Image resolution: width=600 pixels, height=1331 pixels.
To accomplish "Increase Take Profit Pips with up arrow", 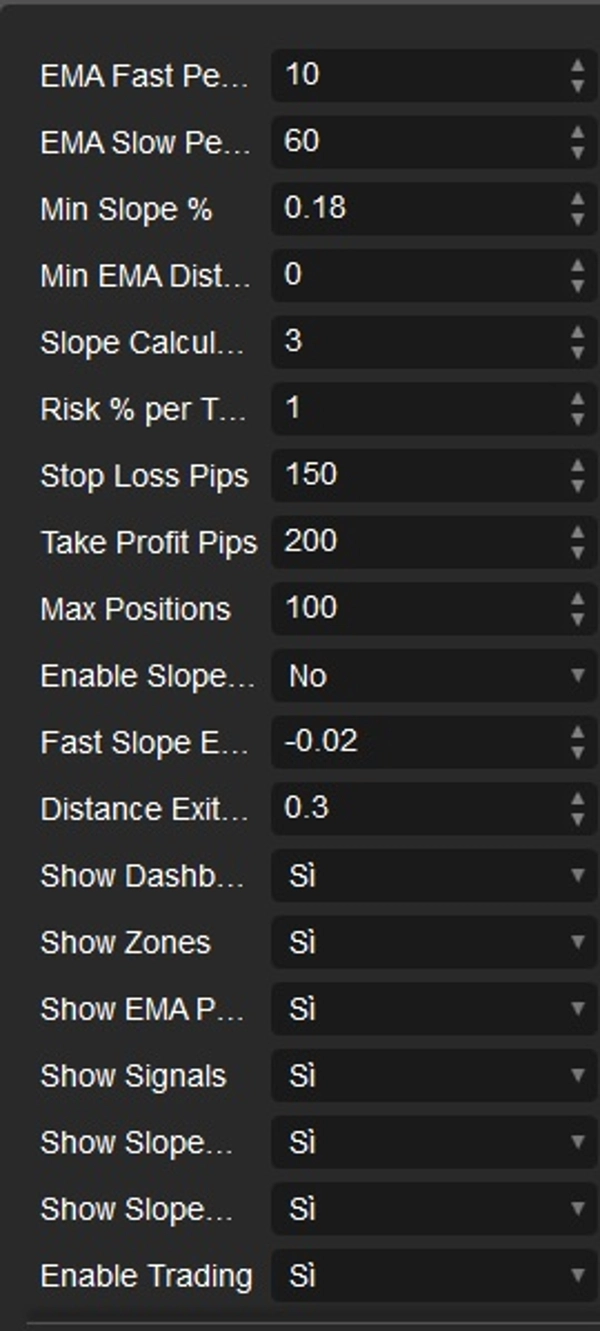I will 577,534.
